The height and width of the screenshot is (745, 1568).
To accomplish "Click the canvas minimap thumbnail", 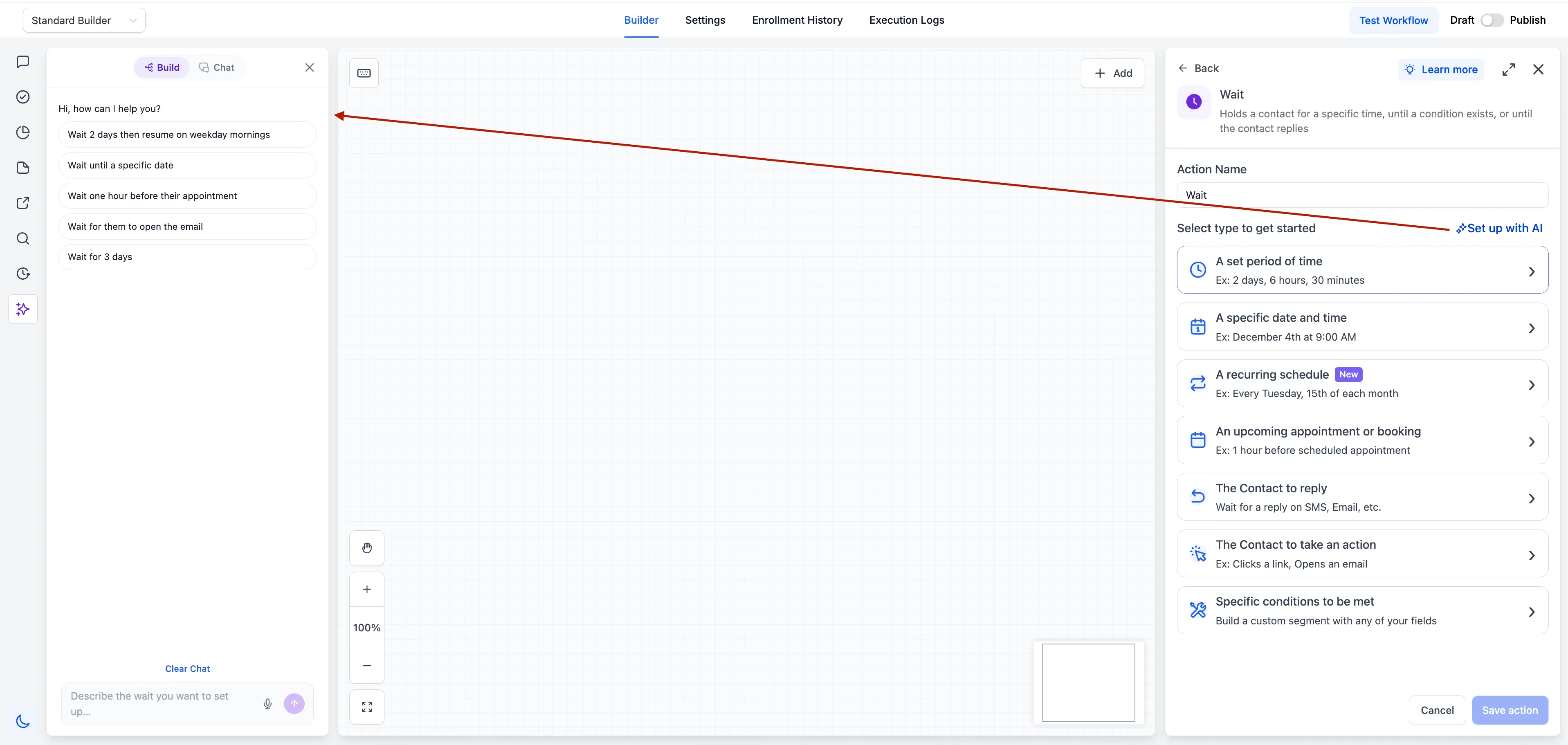I will pyautogui.click(x=1088, y=683).
